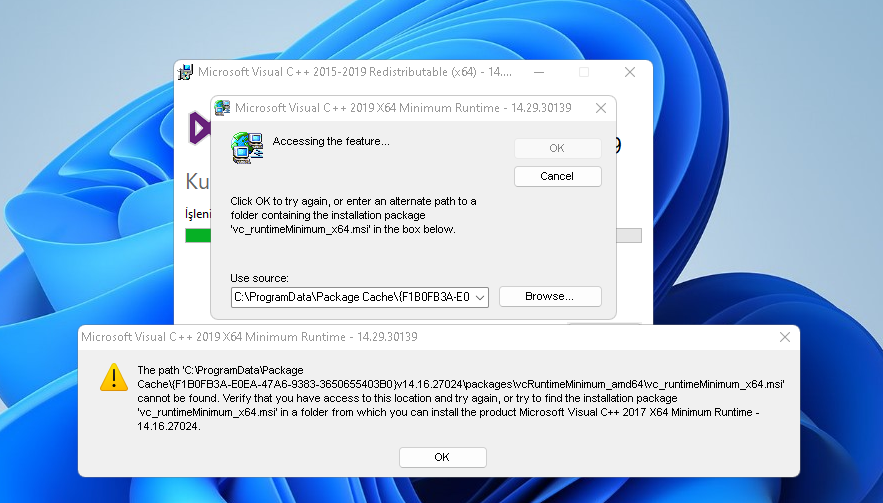Click the 'Use source:' label
This screenshot has width=883, height=503.
259,278
